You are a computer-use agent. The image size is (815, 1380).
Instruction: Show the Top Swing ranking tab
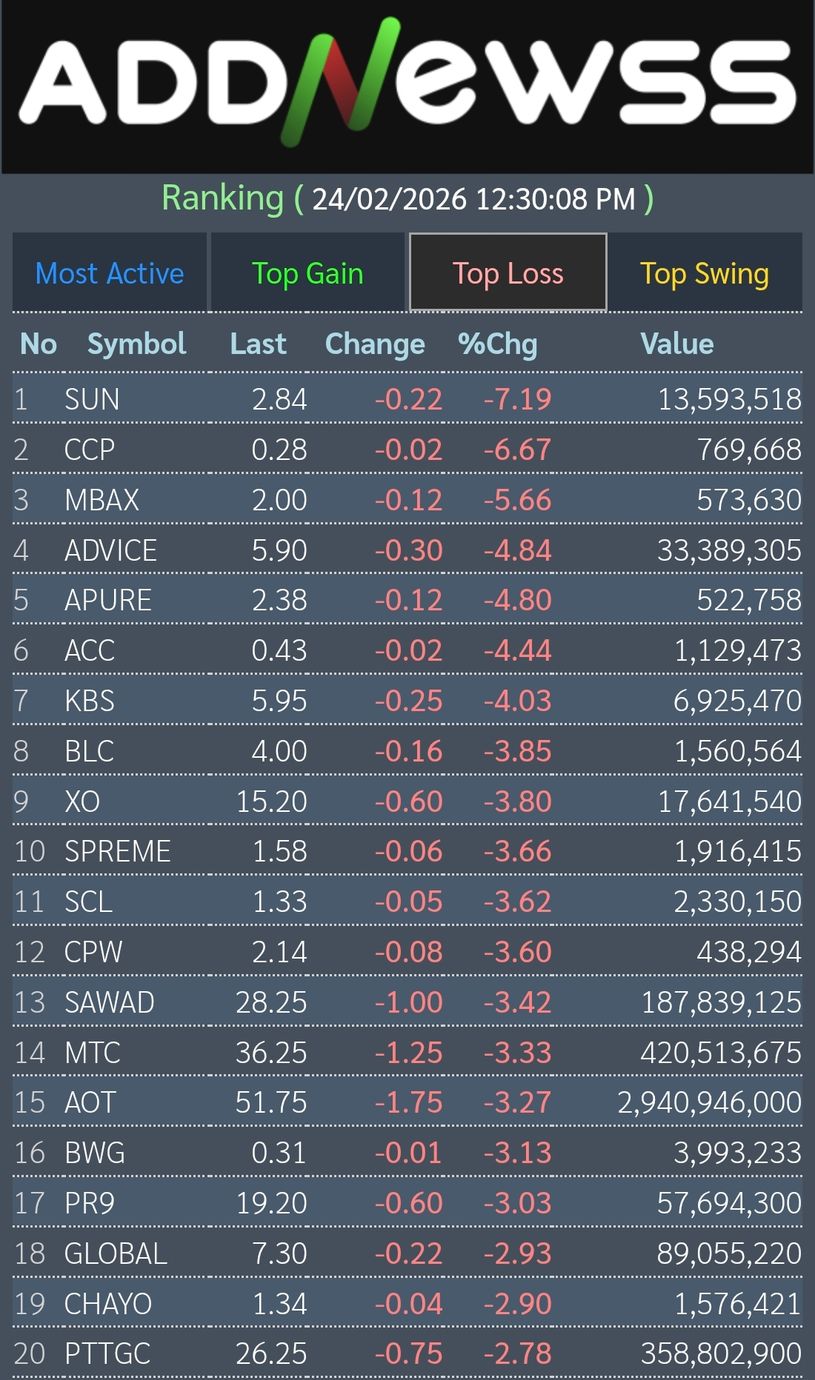[x=704, y=273]
